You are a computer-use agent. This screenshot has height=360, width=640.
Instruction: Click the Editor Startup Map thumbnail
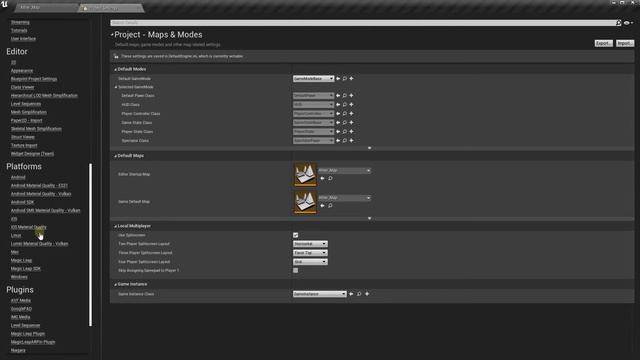tap(305, 175)
